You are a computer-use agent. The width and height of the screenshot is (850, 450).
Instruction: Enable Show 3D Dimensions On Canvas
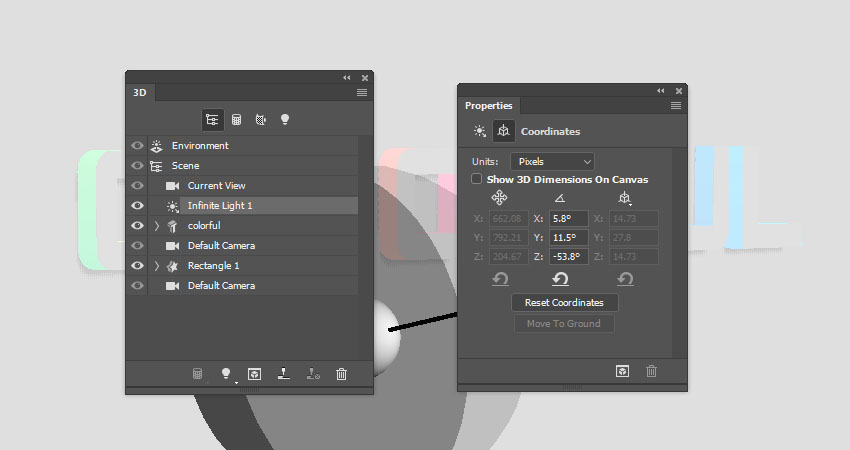coord(476,179)
